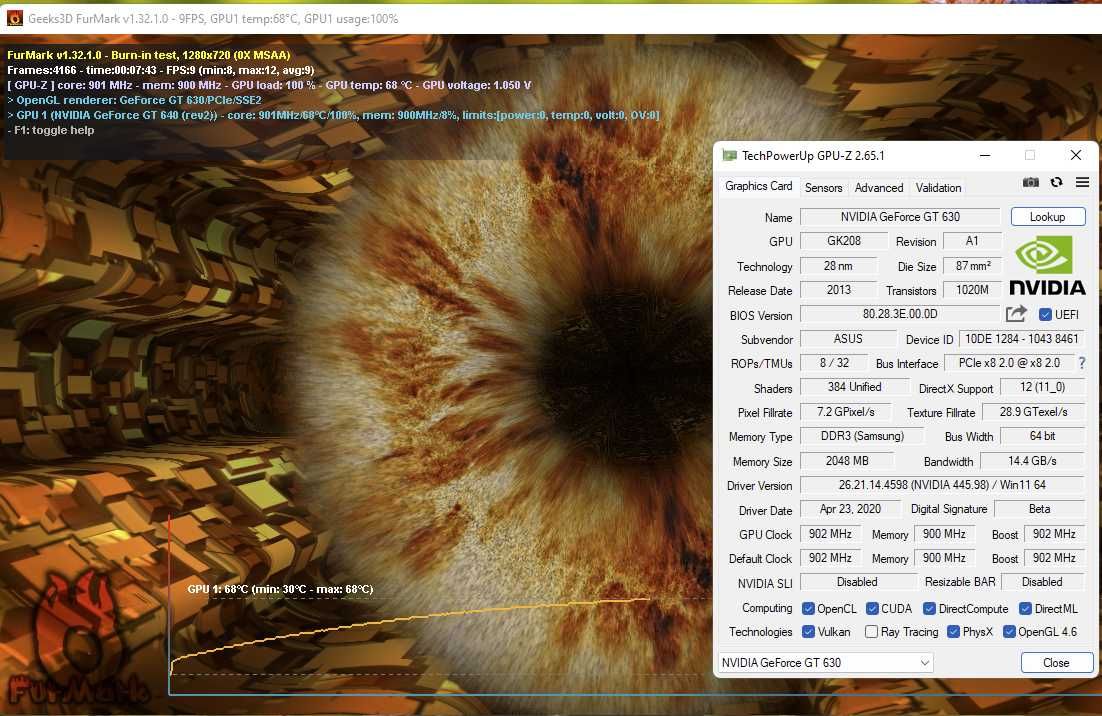Screen dimensions: 1102x716
Task: Open the NVIDIA GeForce GT 630 GPU dropdown
Action: [x=825, y=663]
